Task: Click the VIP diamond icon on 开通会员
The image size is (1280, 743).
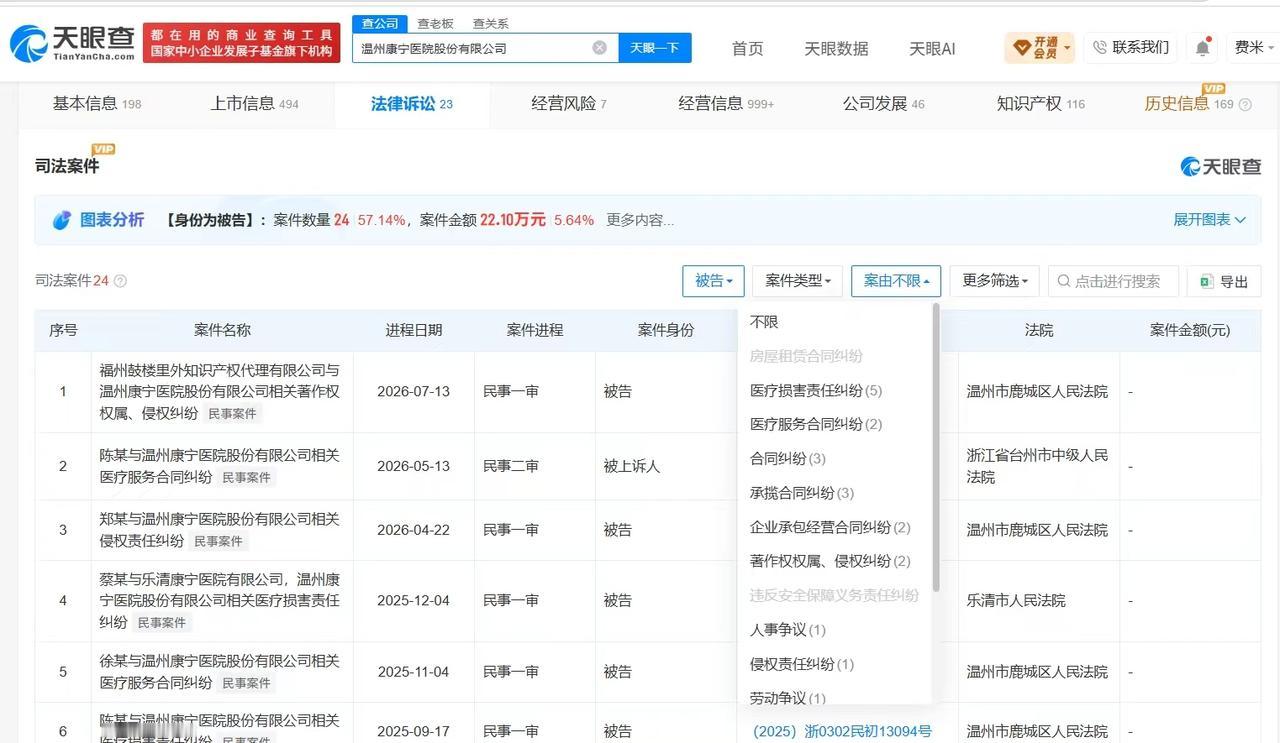Action: pos(1022,47)
